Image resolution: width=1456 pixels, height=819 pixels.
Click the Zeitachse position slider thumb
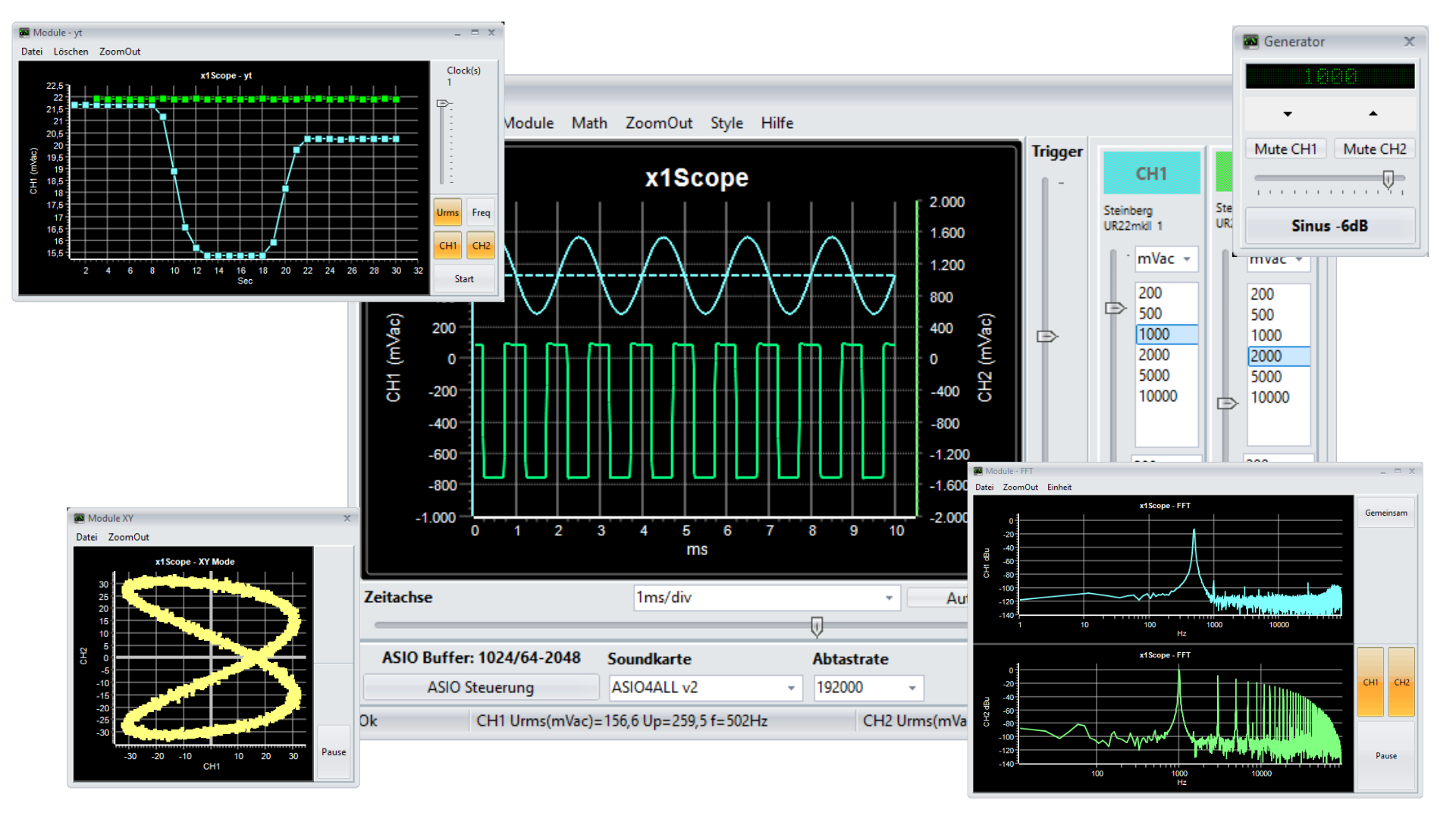coord(817,626)
